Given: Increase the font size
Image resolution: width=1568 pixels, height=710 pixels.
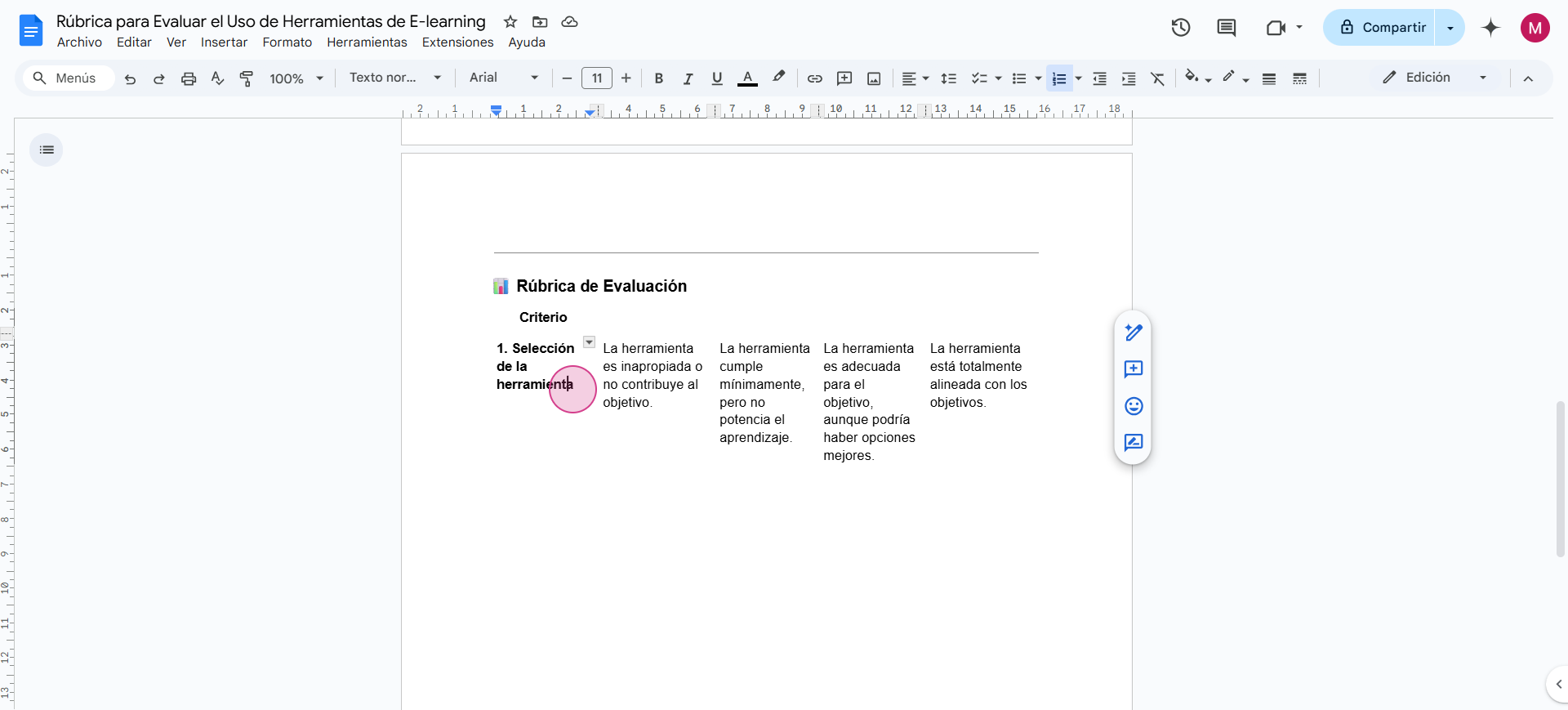Looking at the screenshot, I should [x=626, y=78].
